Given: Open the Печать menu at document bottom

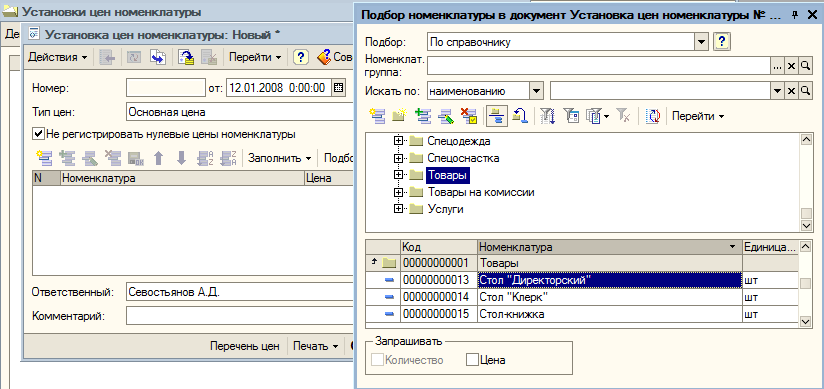Looking at the screenshot, I should pos(315,346).
